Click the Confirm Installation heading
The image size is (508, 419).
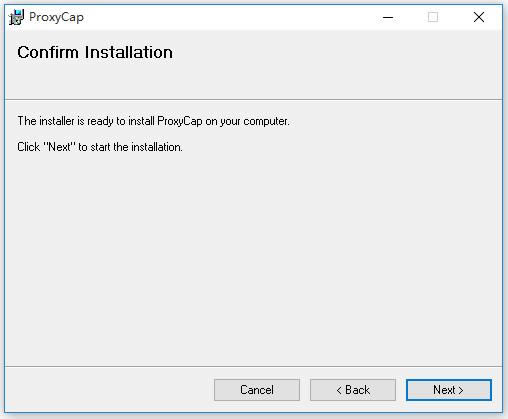coord(95,52)
